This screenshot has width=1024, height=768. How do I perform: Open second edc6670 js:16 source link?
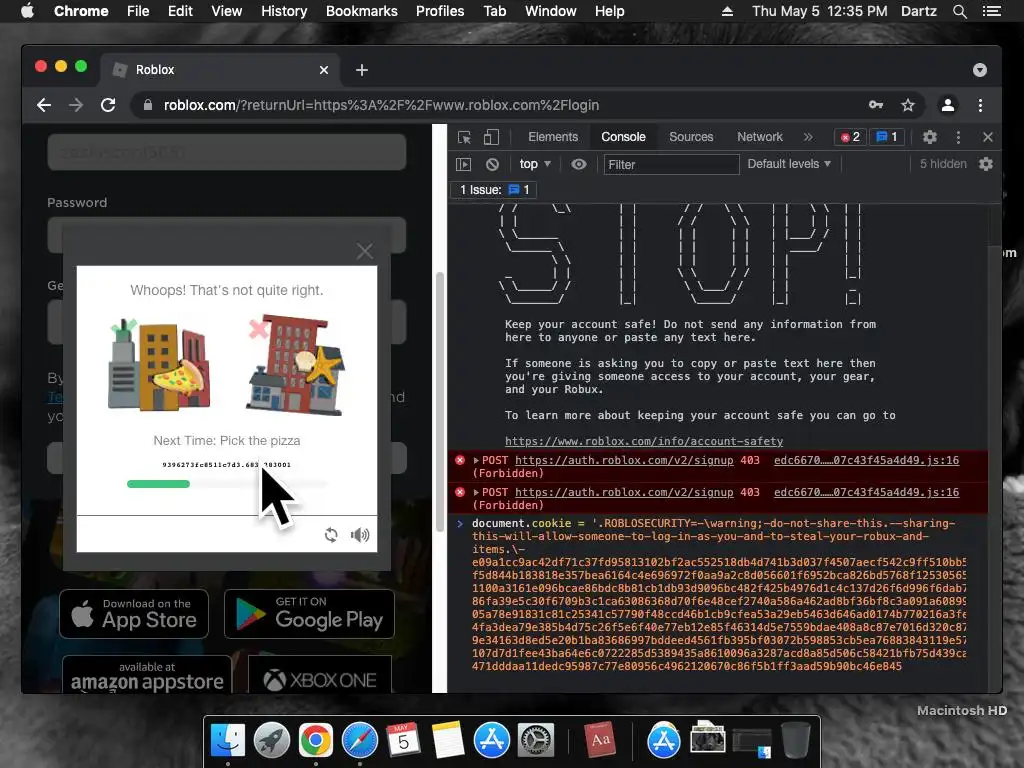(x=866, y=492)
